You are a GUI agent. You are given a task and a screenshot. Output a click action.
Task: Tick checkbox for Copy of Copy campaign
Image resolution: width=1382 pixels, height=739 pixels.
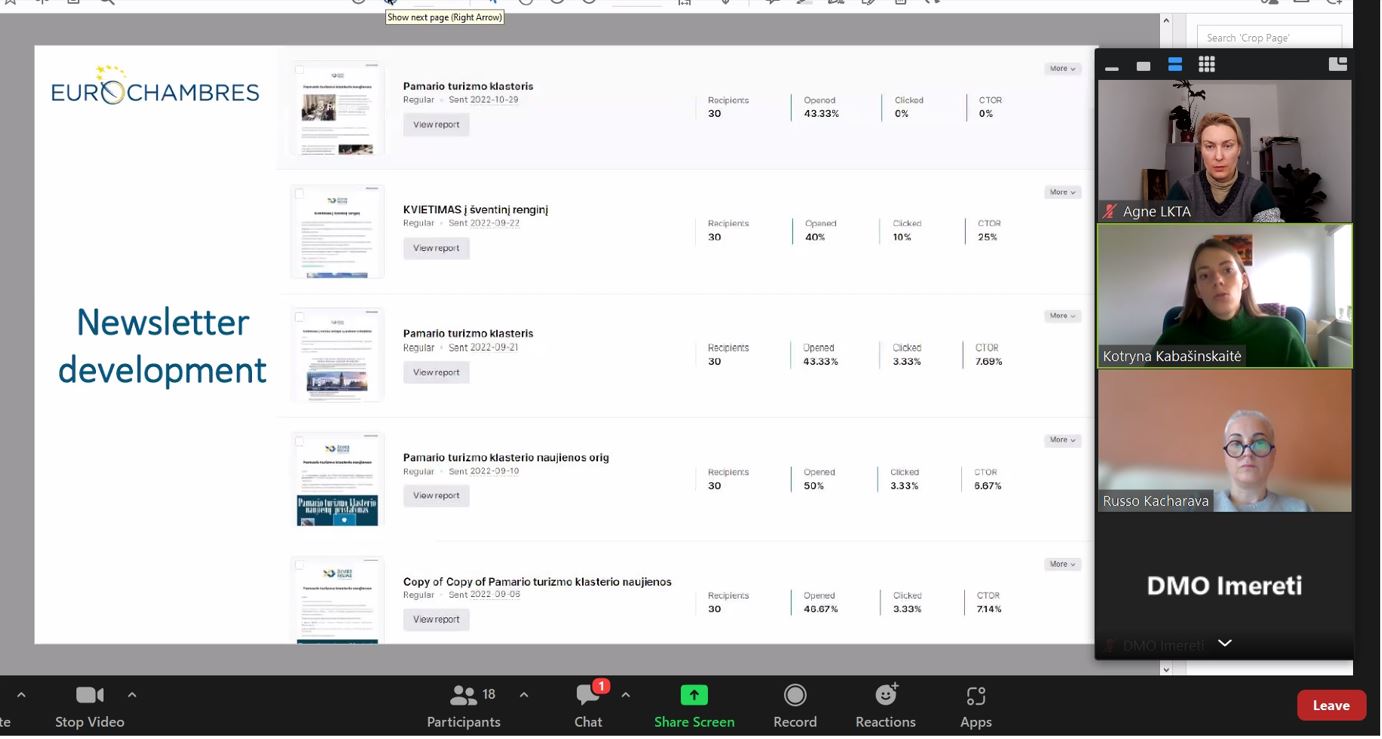pos(299,564)
